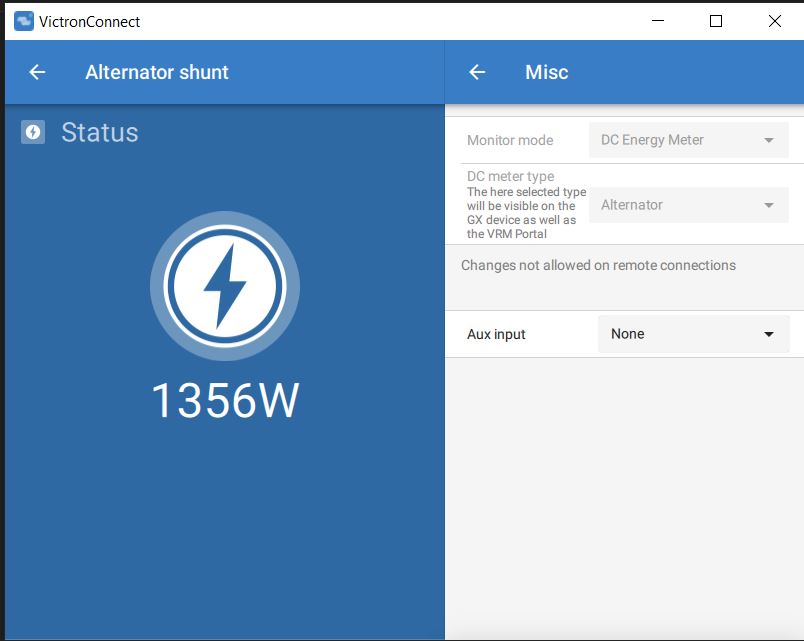
Task: Click the Misc page title
Action: click(x=547, y=72)
